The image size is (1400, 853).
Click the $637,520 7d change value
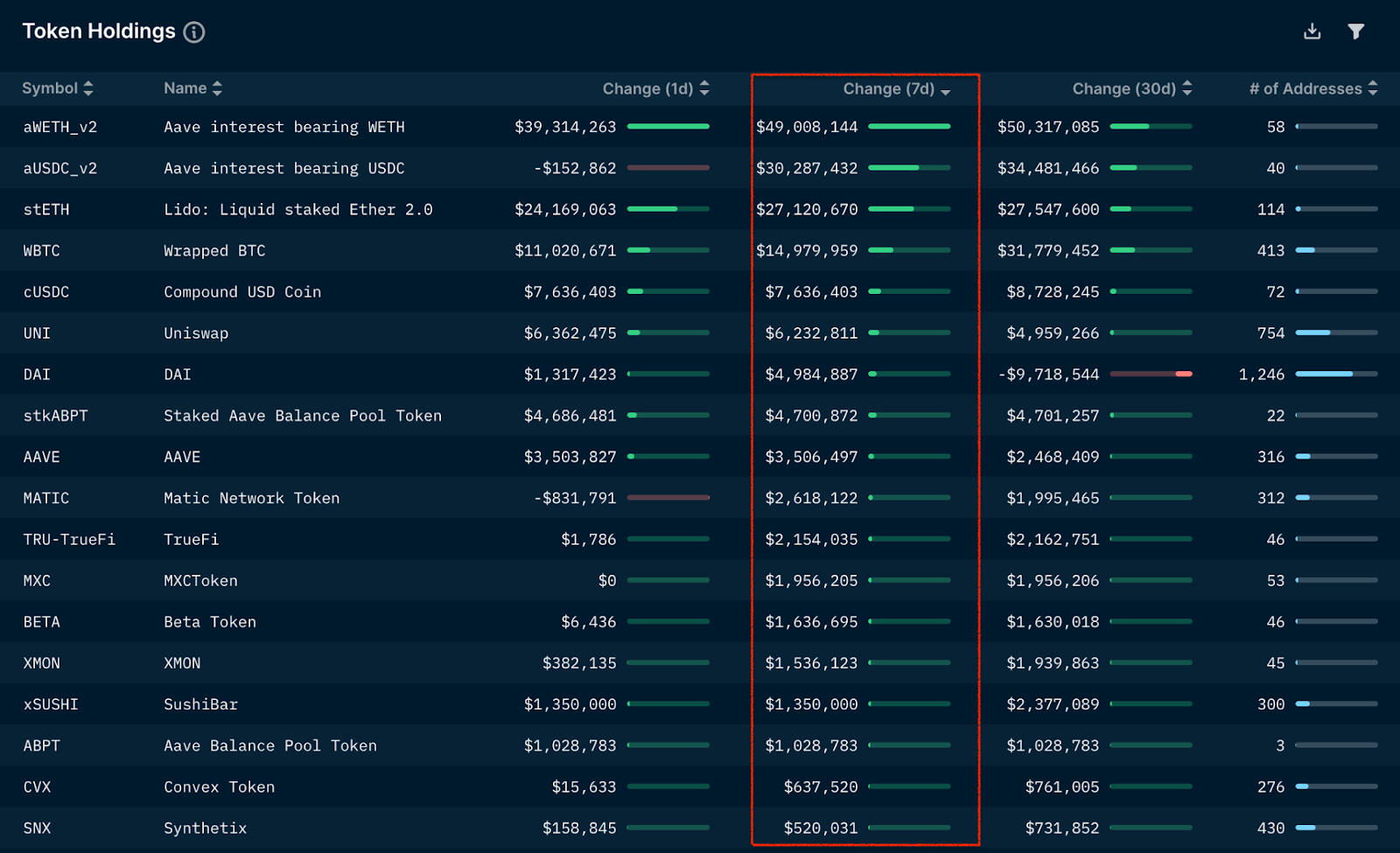(821, 787)
